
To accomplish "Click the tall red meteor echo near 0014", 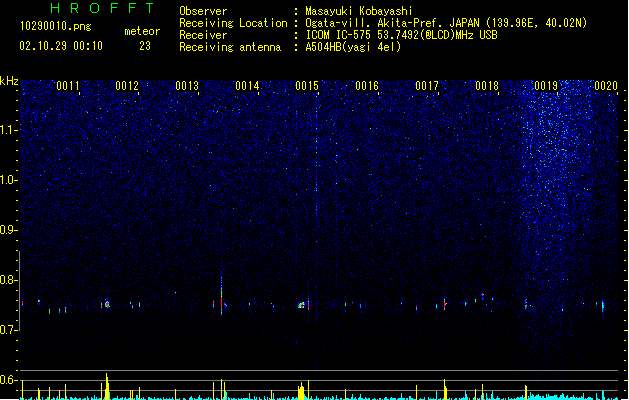I will (221, 295).
